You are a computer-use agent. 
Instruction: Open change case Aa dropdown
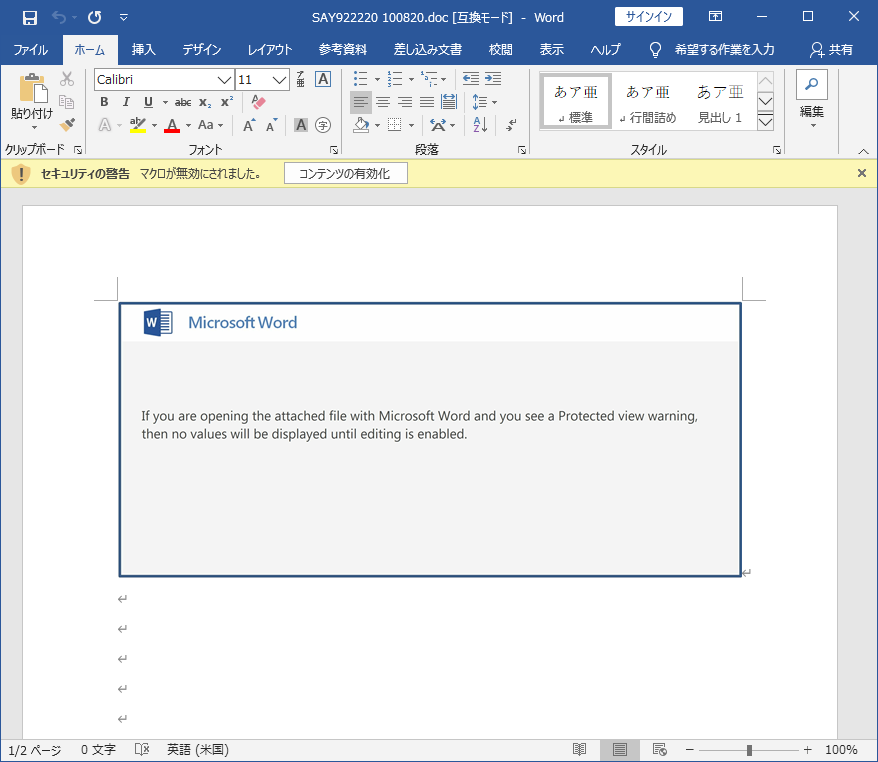click(211, 125)
